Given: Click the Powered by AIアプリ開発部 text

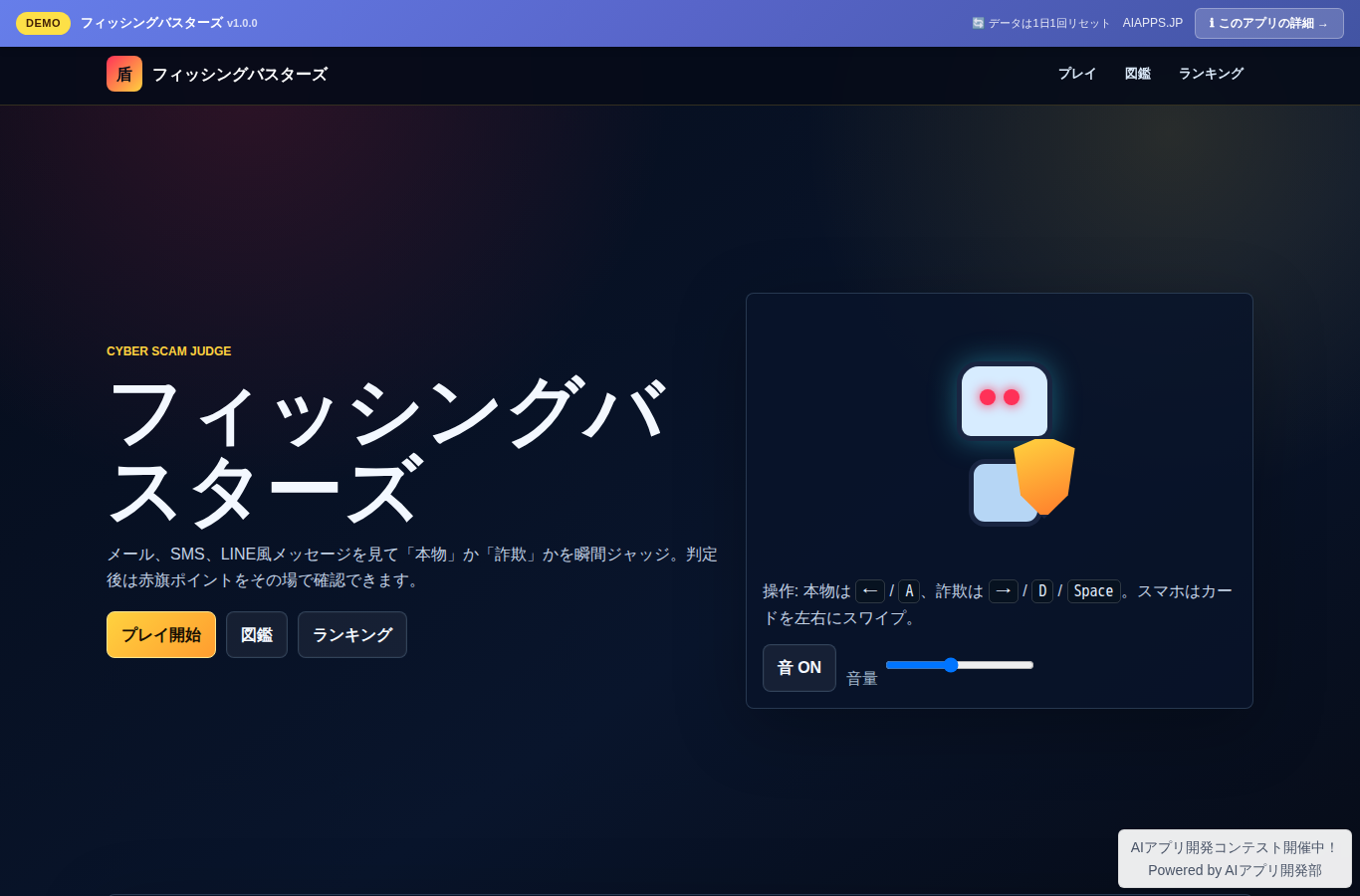Looking at the screenshot, I should 1235,870.
